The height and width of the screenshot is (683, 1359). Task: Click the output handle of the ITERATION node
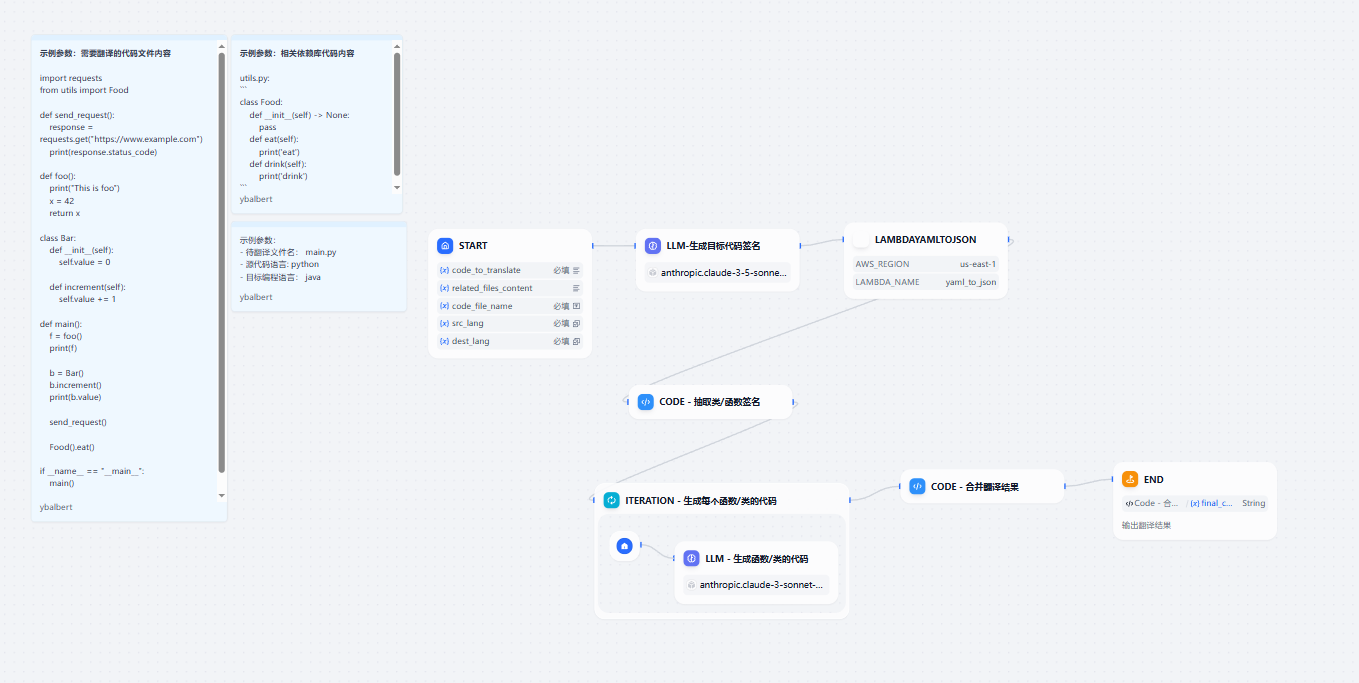(850, 500)
